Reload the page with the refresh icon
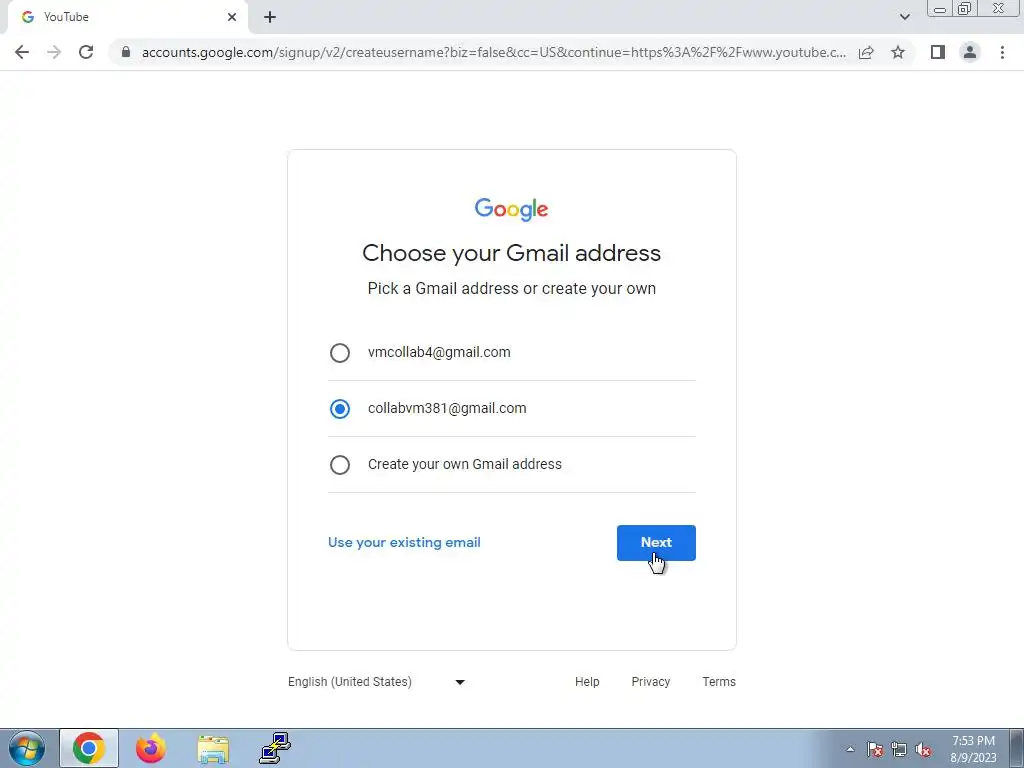This screenshot has width=1024, height=768. 86,52
